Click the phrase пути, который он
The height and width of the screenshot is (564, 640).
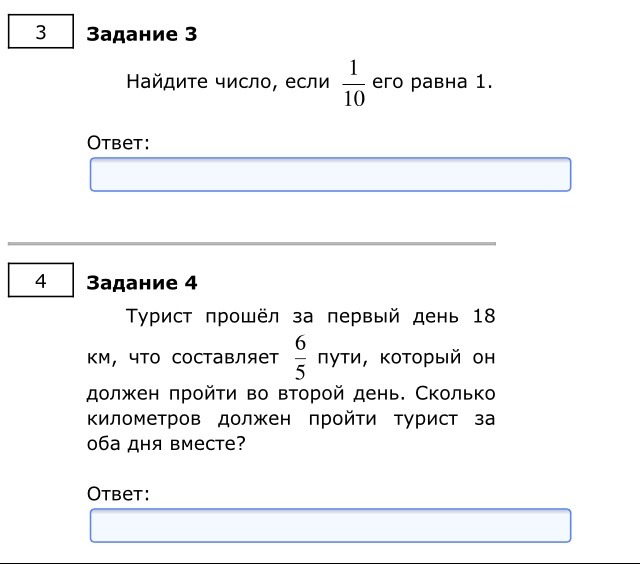tap(406, 357)
